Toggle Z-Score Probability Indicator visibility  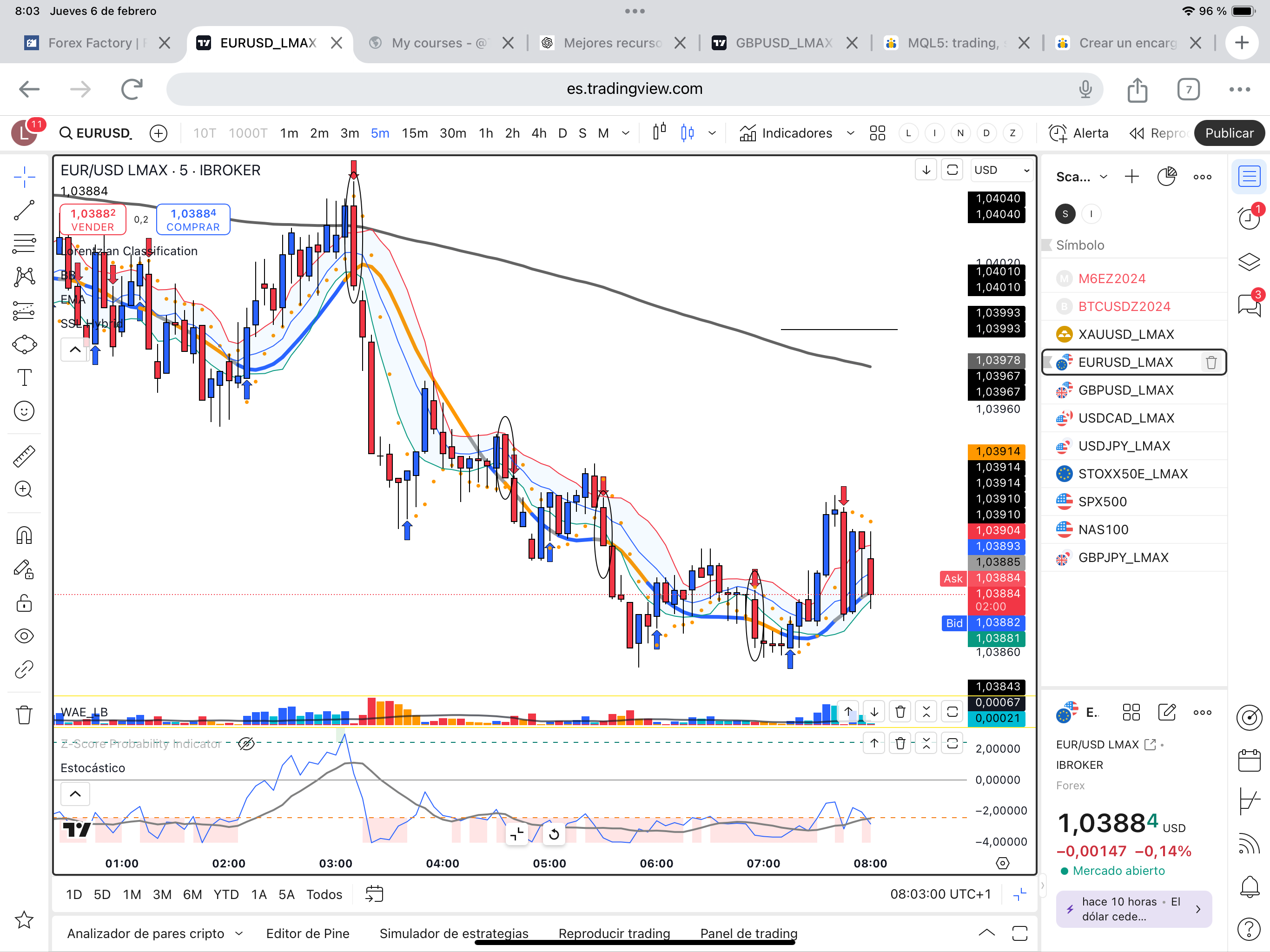point(246,744)
